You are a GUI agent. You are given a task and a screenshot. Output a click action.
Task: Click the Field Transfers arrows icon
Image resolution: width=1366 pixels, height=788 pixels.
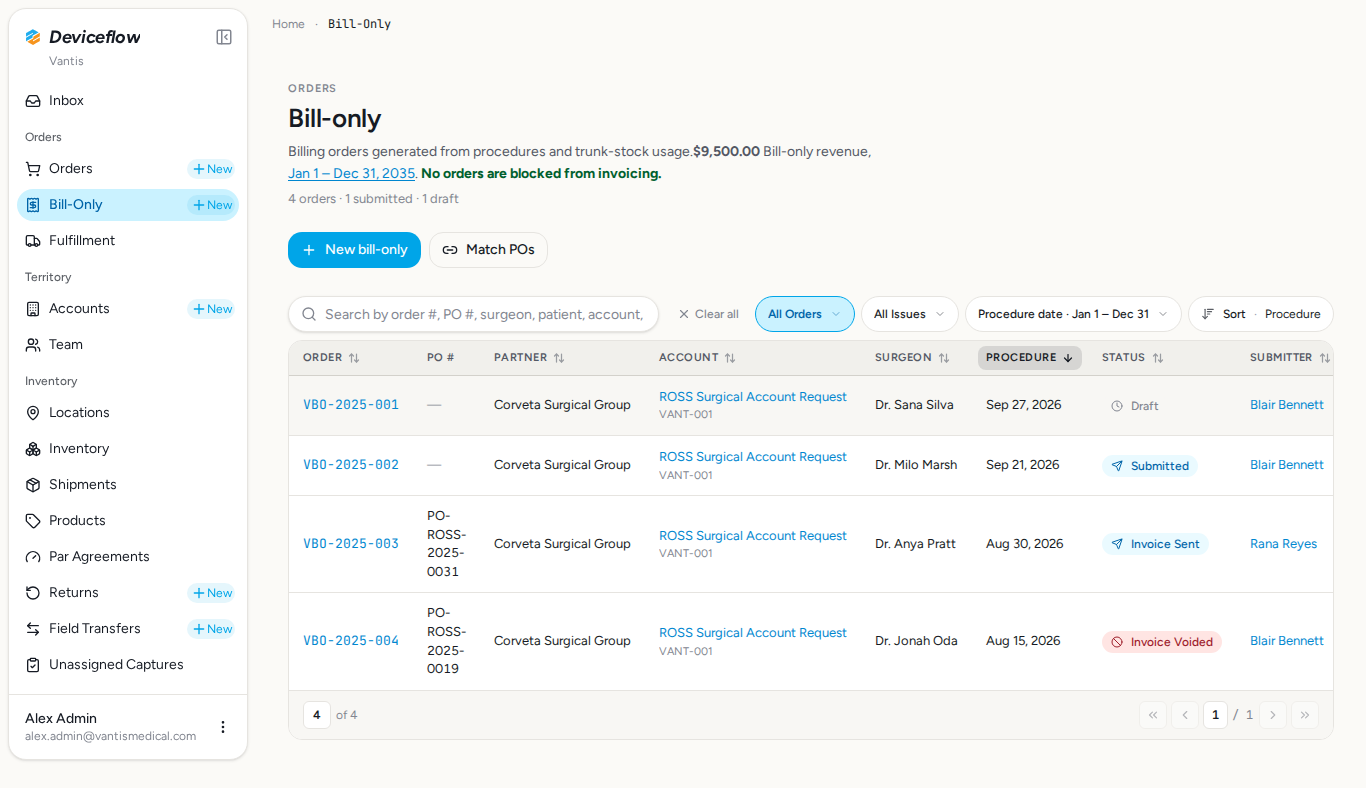33,629
